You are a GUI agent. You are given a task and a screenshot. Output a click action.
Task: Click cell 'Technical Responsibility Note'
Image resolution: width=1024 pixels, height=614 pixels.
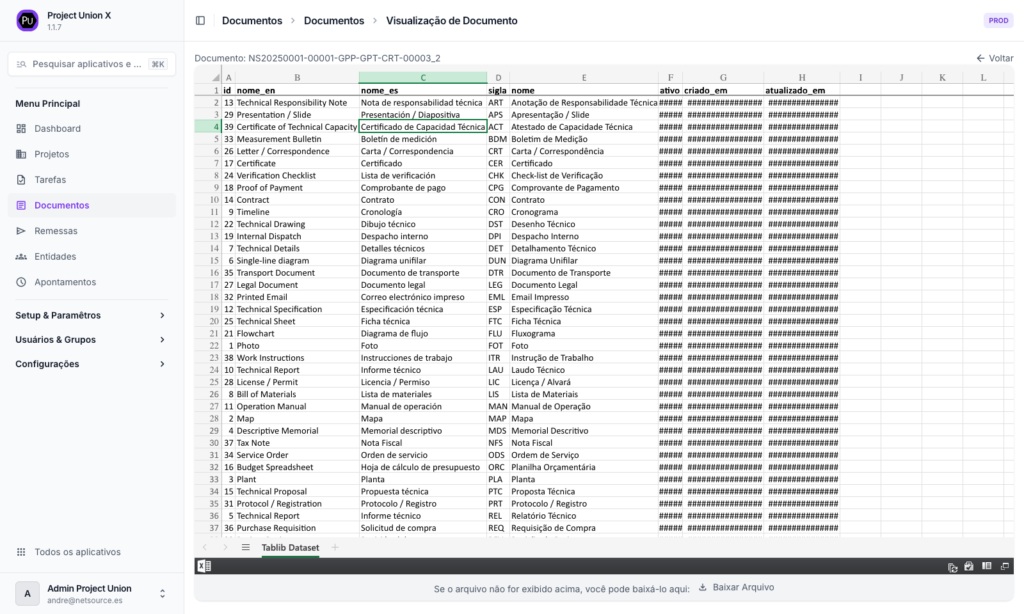click(x=296, y=103)
